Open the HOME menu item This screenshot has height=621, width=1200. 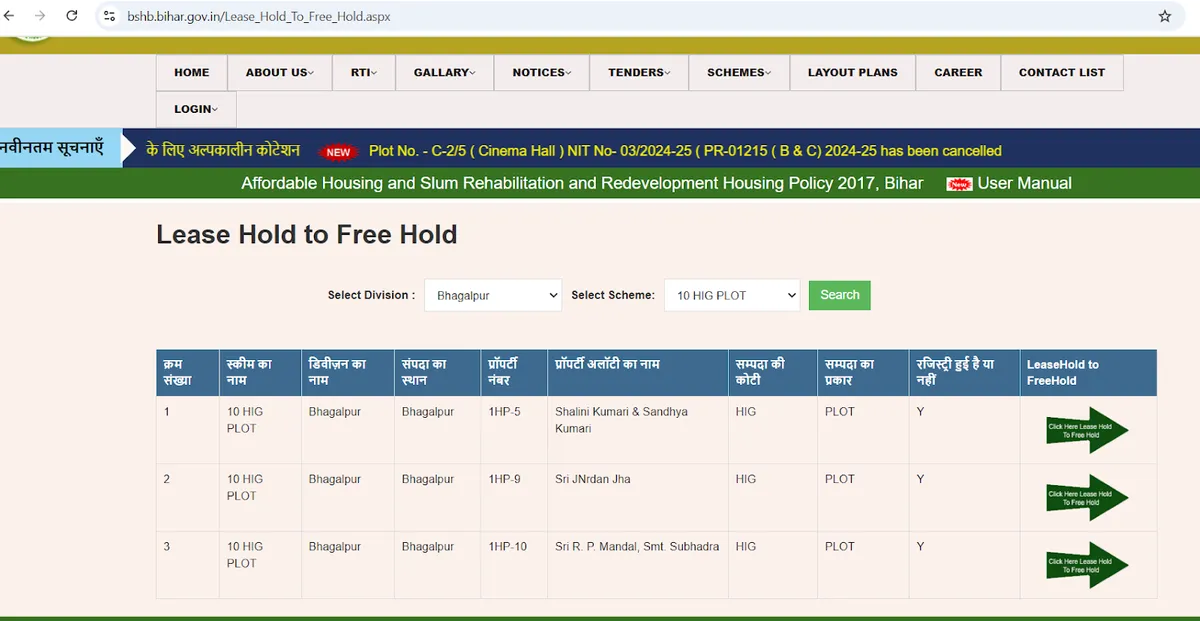[x=192, y=72]
